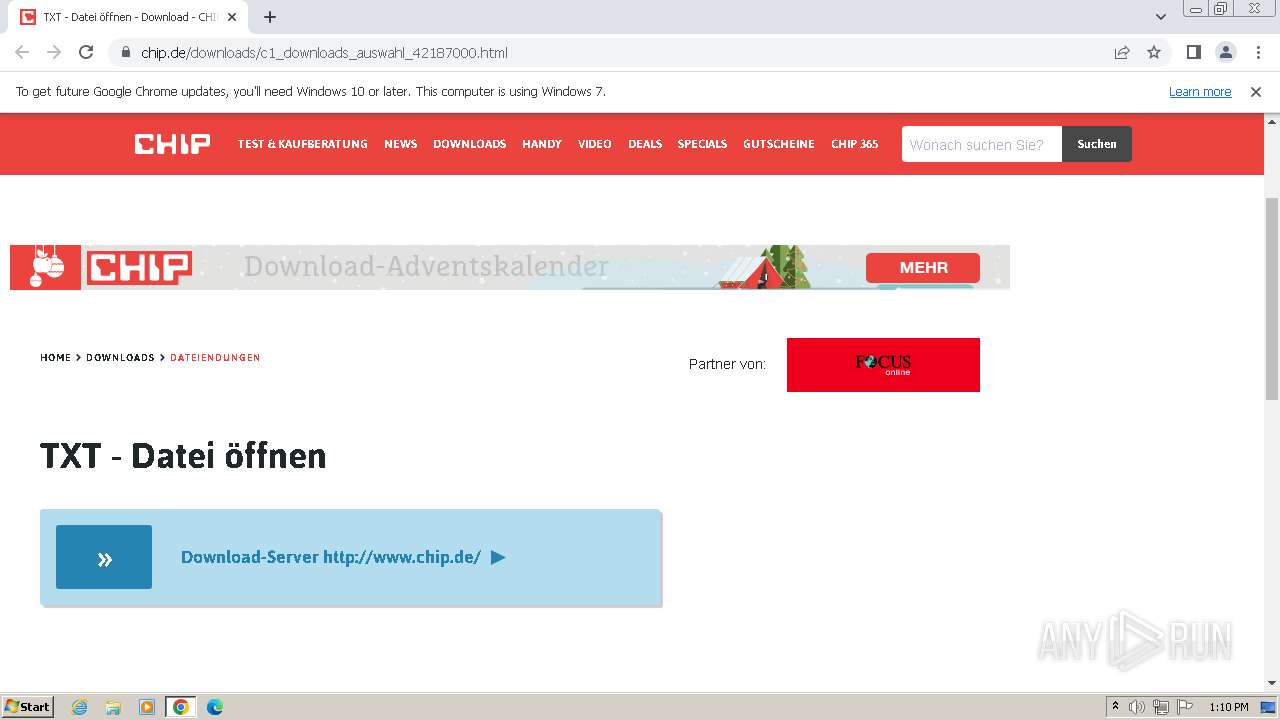
Task: Click the scrollbar down arrow
Action: click(x=1272, y=683)
